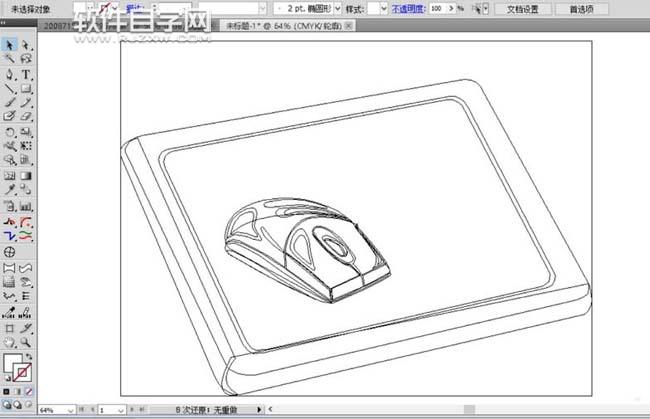Activate the Type (T) tool
Screen dimensions: 650x419
pos(26,74)
